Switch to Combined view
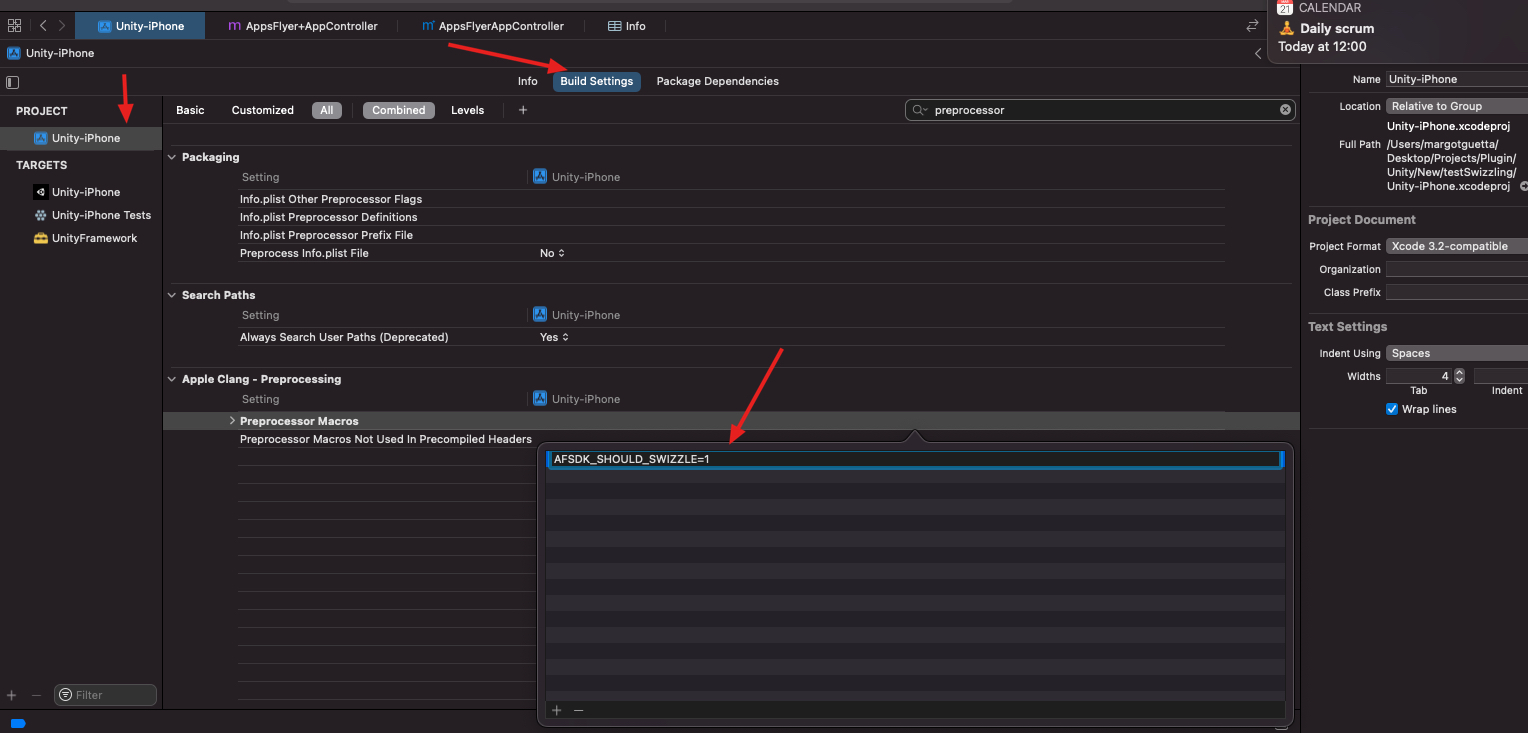1528x733 pixels. [399, 110]
